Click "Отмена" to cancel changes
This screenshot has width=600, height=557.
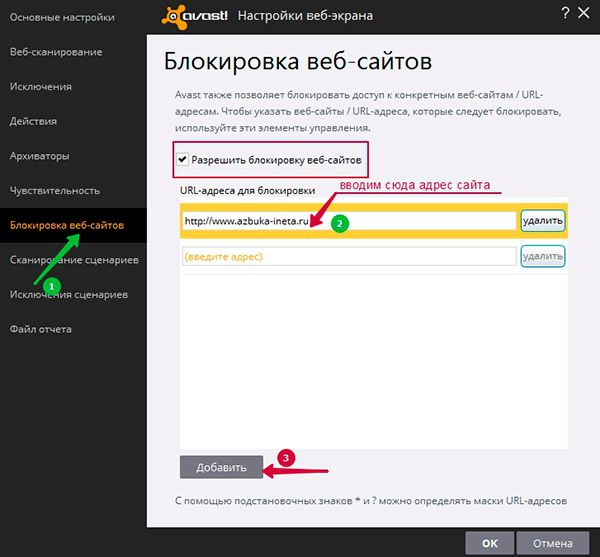click(553, 543)
